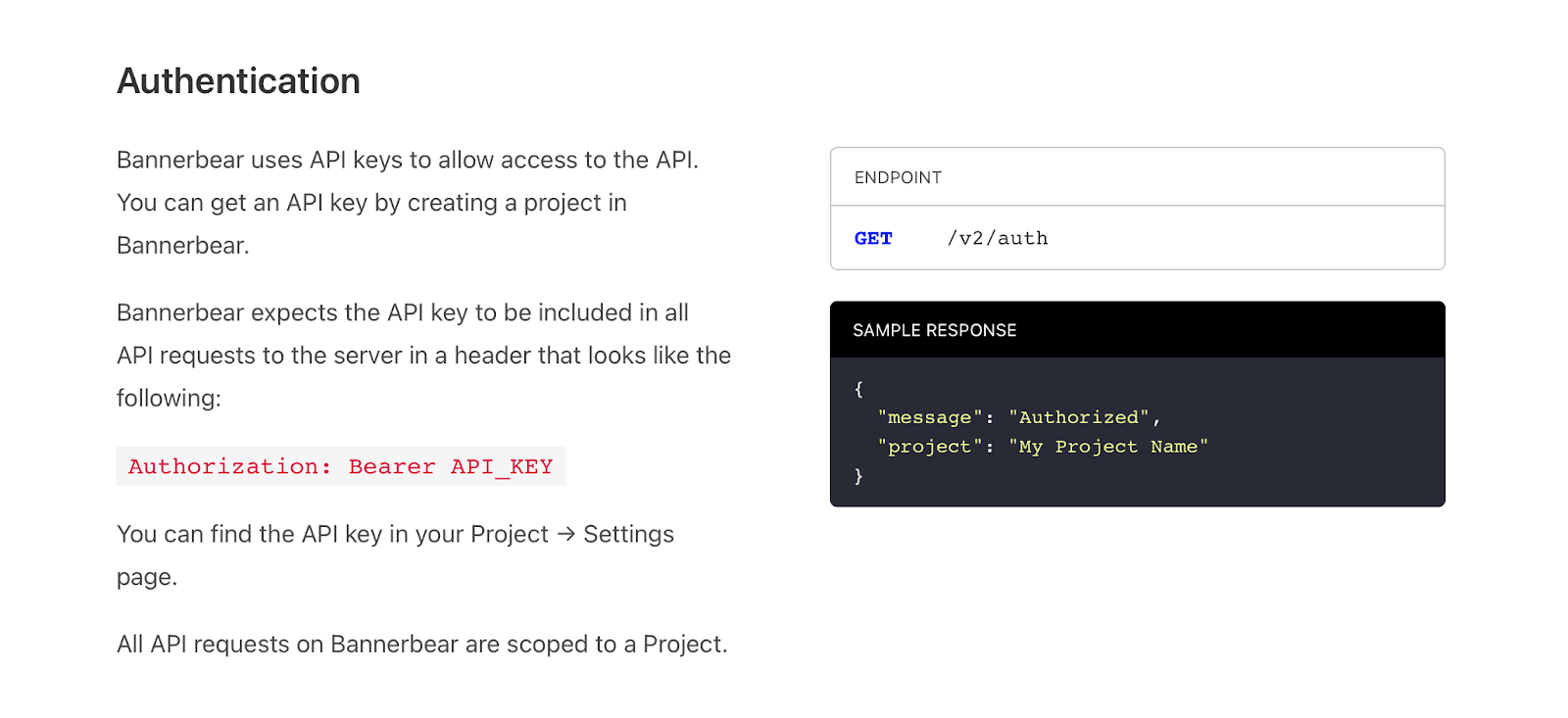Select the /v2/auth endpoint path

pos(998,238)
